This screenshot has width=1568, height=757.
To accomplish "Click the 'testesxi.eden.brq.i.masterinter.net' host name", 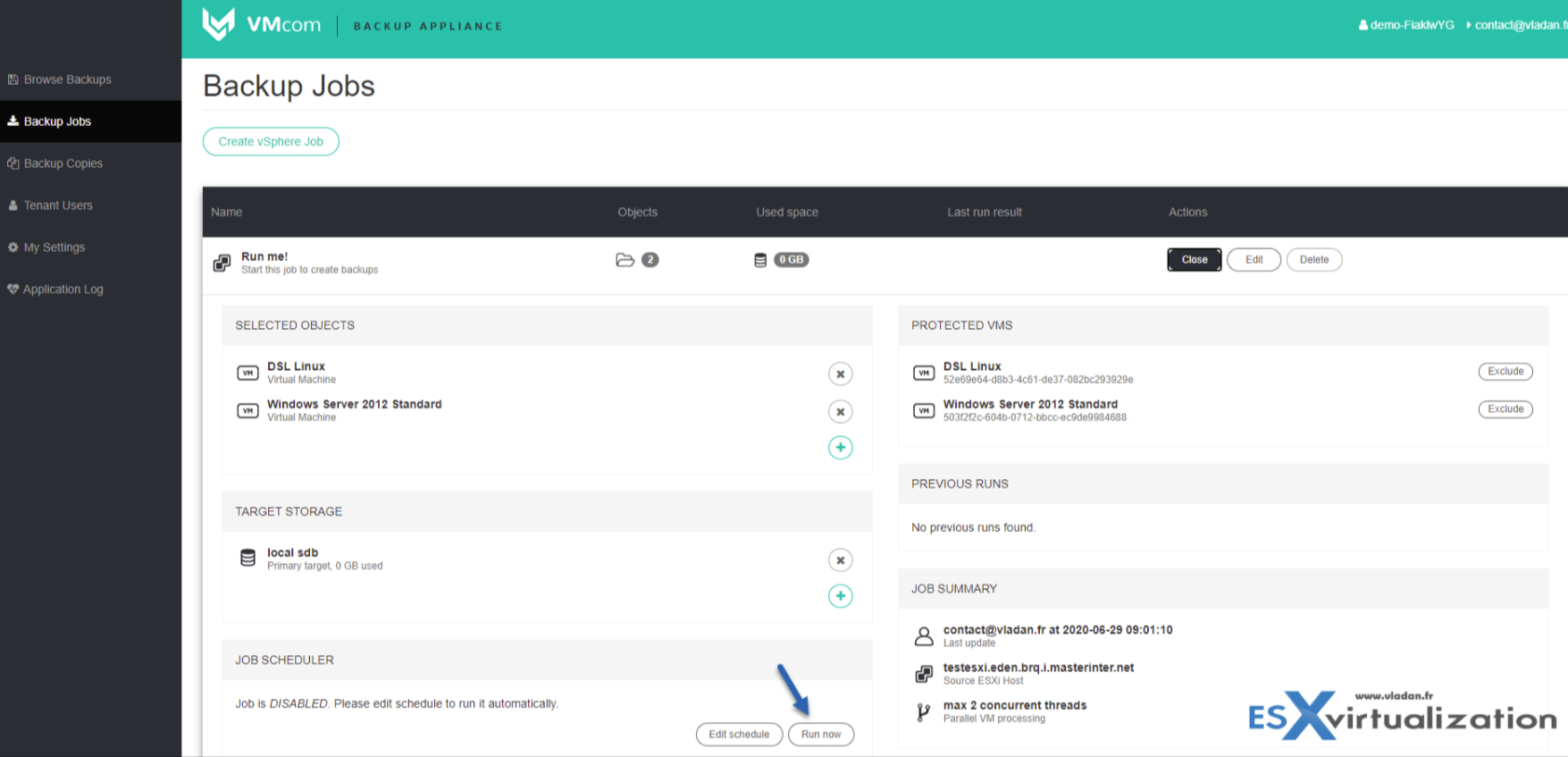I will click(x=1038, y=668).
